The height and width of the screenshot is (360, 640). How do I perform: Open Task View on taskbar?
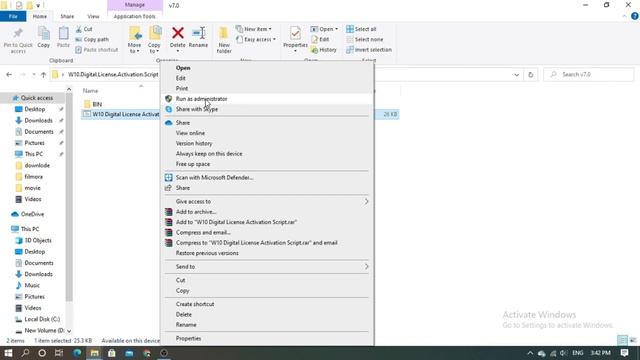coord(59,353)
